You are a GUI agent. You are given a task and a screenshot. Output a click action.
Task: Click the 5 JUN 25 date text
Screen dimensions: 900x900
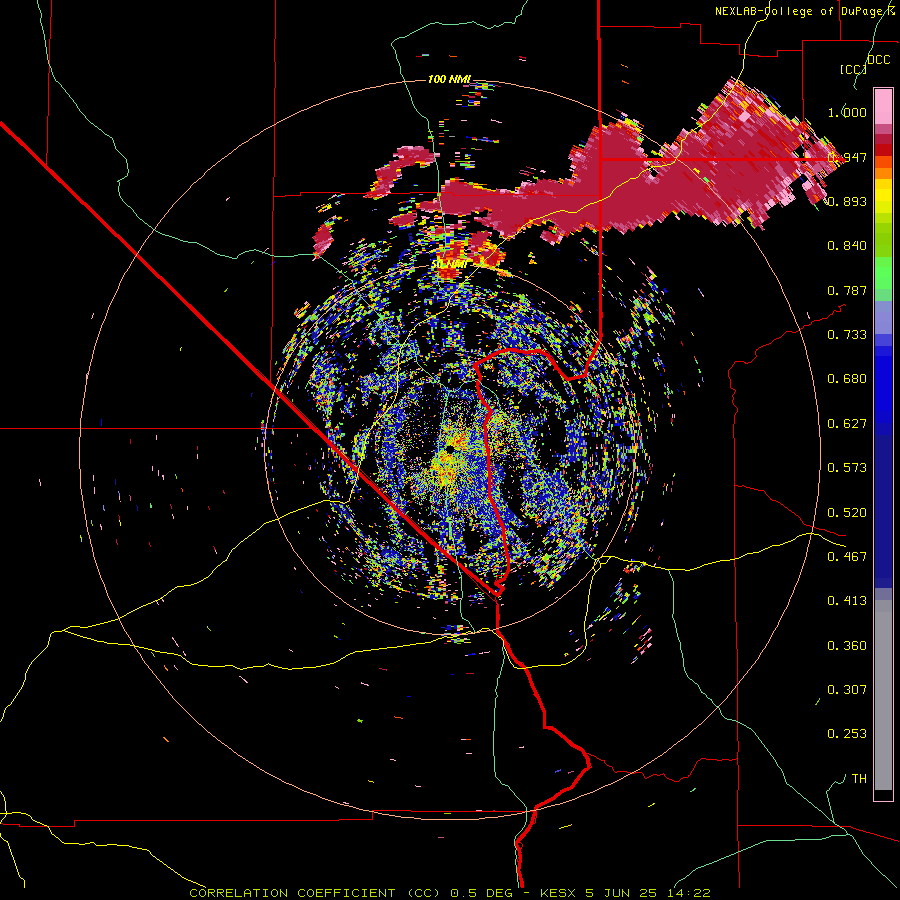tap(623, 893)
